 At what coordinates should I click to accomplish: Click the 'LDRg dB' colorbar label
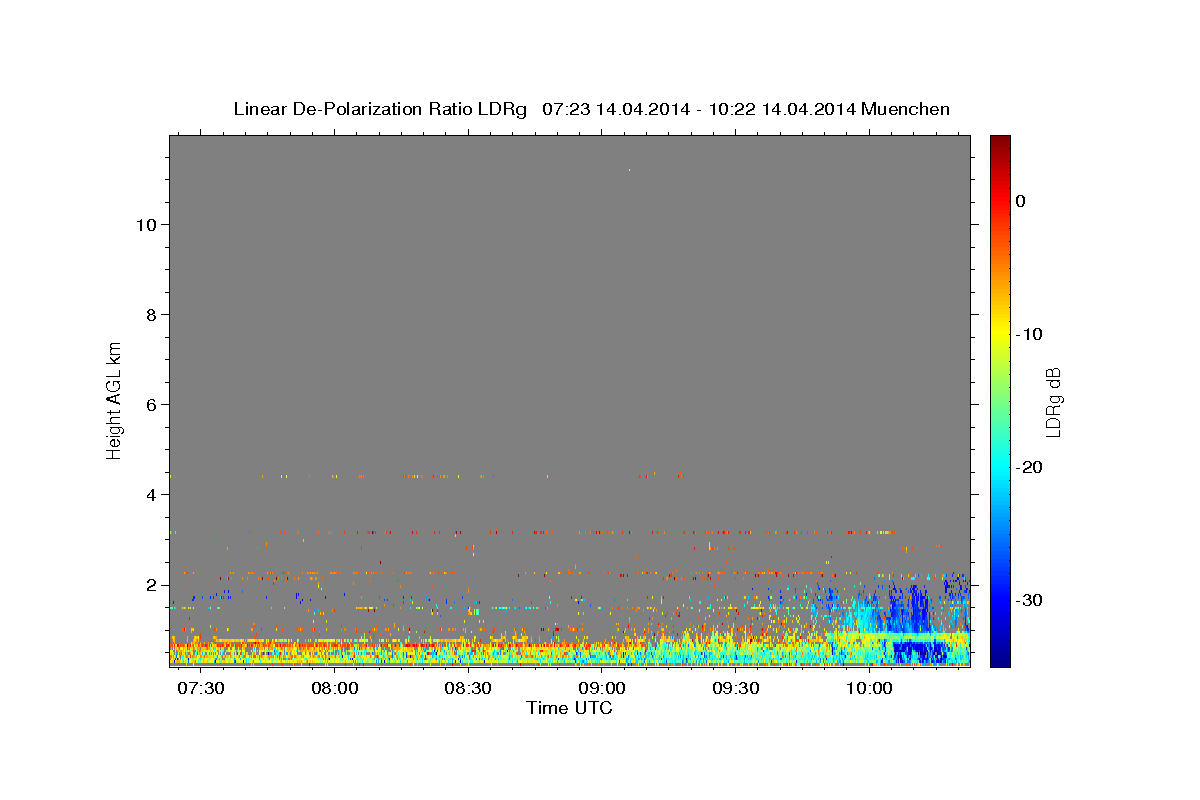(1052, 402)
